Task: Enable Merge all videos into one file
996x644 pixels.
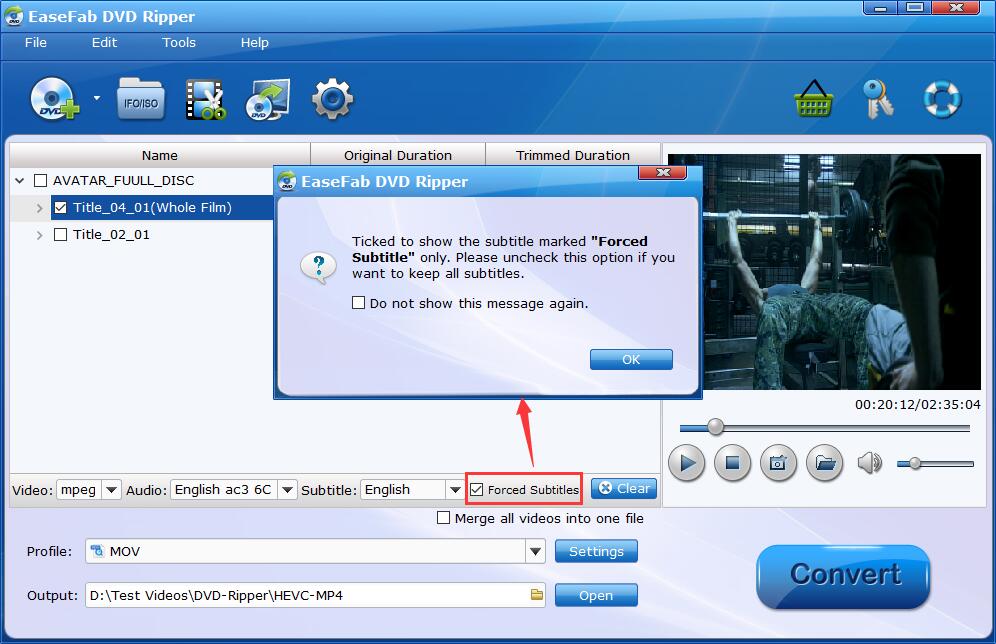Action: (x=443, y=518)
